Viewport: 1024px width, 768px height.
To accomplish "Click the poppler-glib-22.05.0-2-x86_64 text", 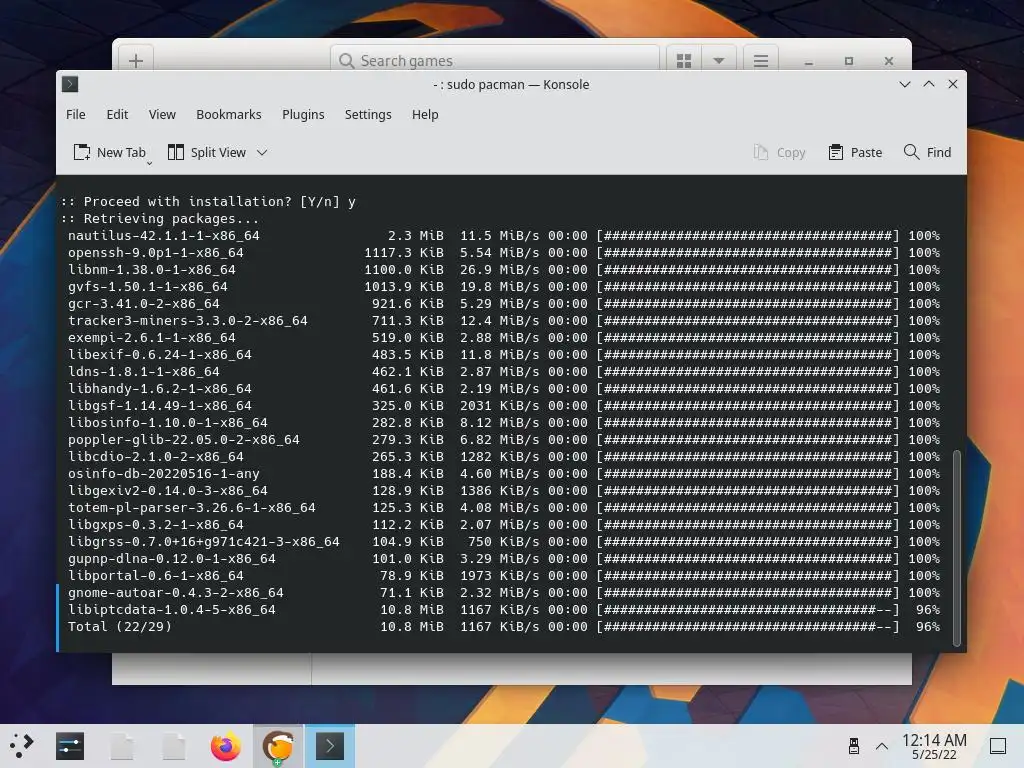I will pos(184,440).
